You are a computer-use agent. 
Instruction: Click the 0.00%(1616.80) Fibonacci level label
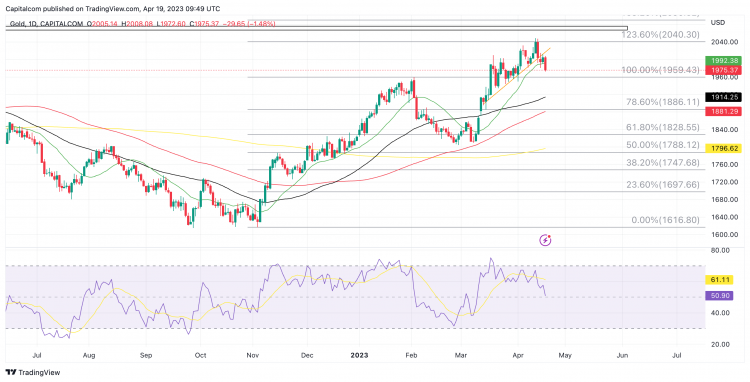665,220
